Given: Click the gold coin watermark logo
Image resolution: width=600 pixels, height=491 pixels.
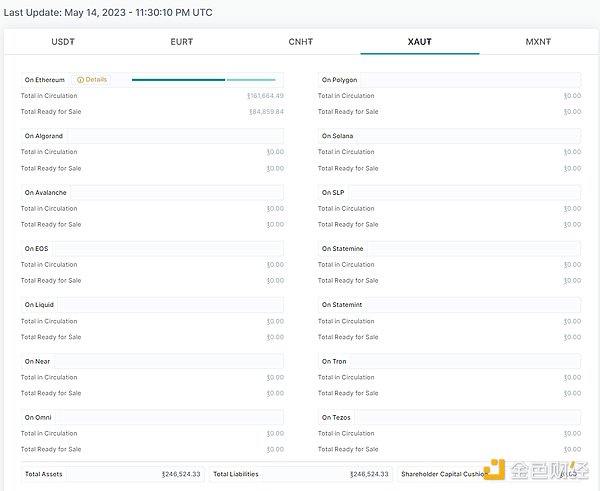Looking at the screenshot, I should [x=493, y=471].
